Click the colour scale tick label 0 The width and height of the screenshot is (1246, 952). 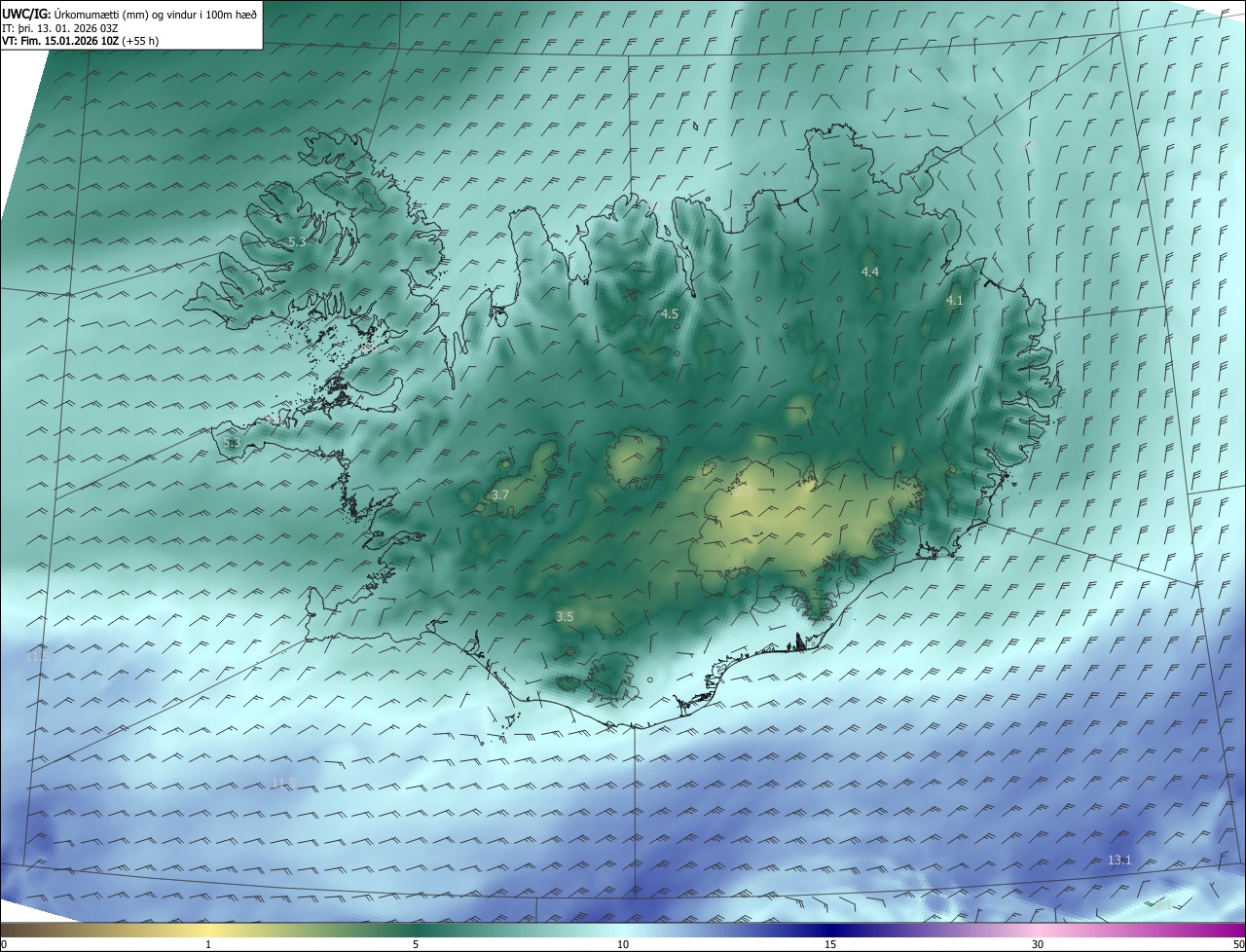[4, 944]
